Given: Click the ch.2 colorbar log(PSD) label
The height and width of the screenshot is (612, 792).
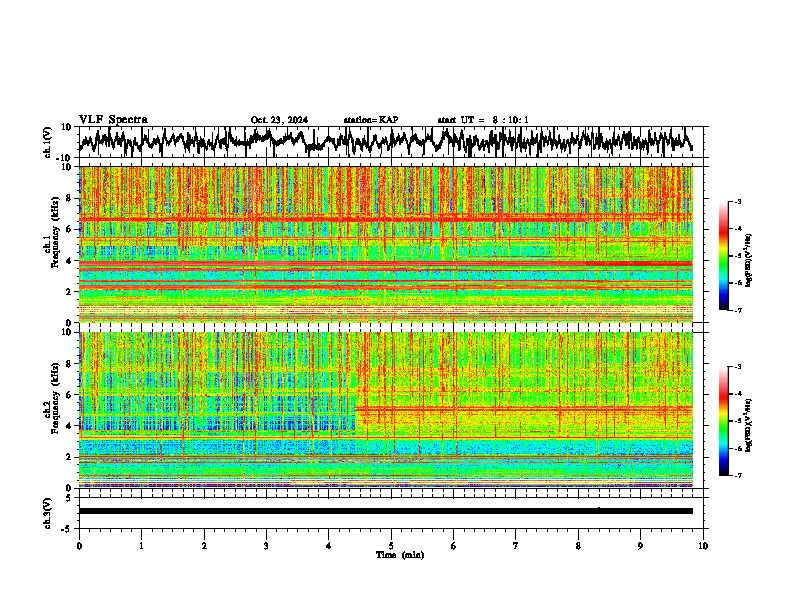Looking at the screenshot, I should (749, 425).
